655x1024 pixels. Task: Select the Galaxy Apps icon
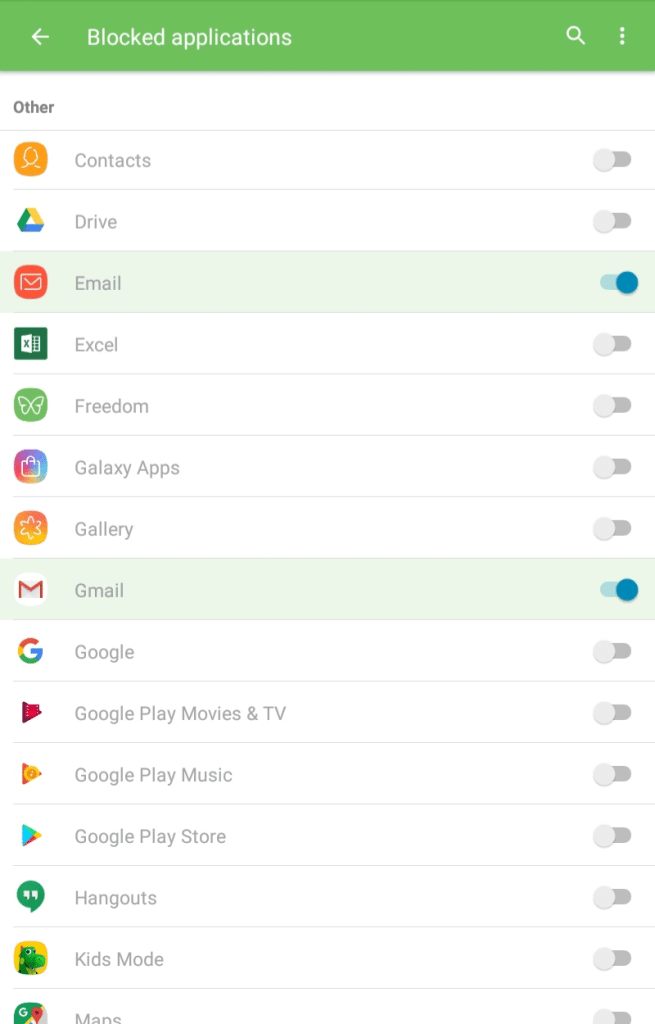(28, 467)
